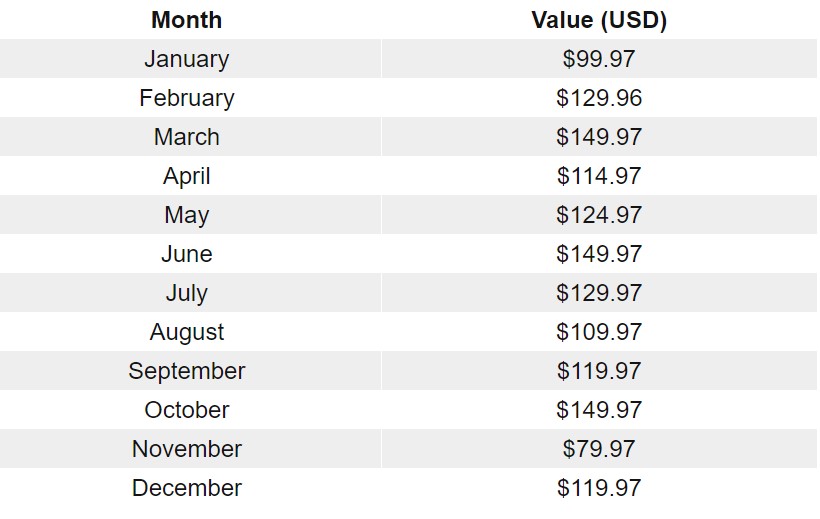Click the $109.97 August value

pos(599,332)
